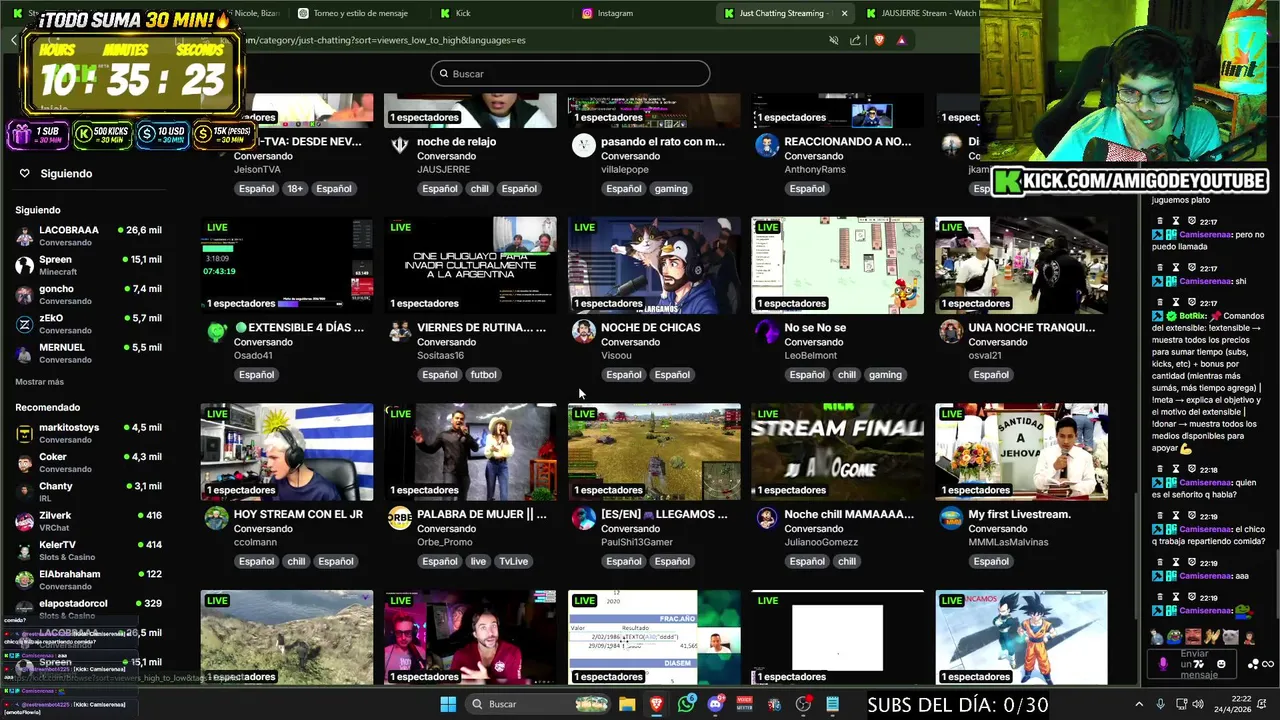
Task: Open Spreen channel under Siguiendo
Action: tap(88, 265)
